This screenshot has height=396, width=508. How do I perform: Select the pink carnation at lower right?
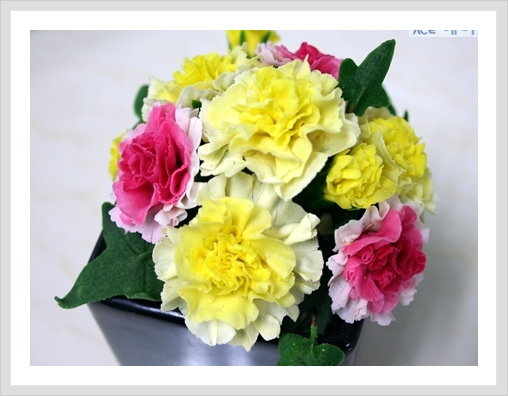(x=378, y=262)
